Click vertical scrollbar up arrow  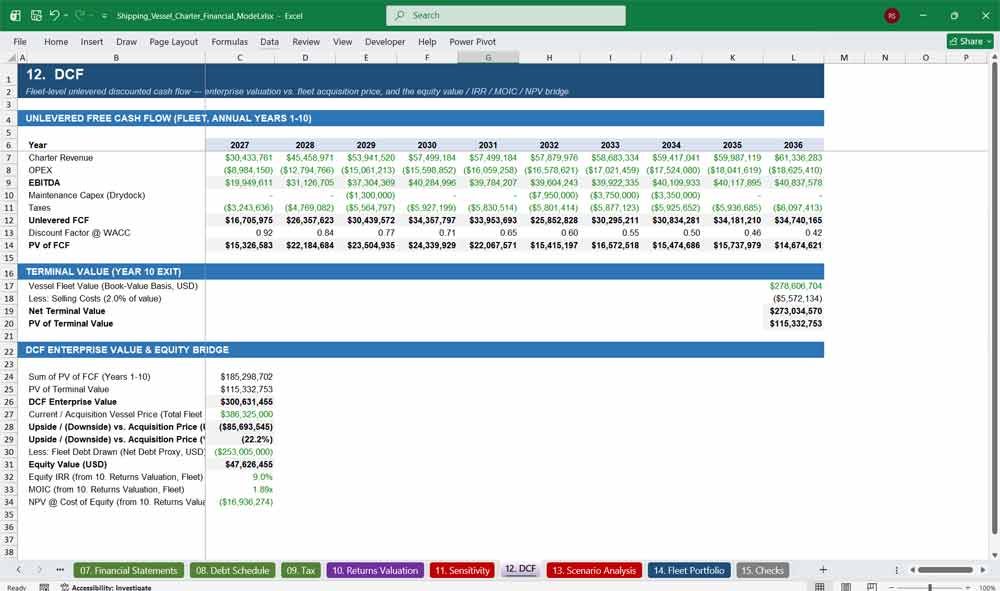[x=994, y=57]
